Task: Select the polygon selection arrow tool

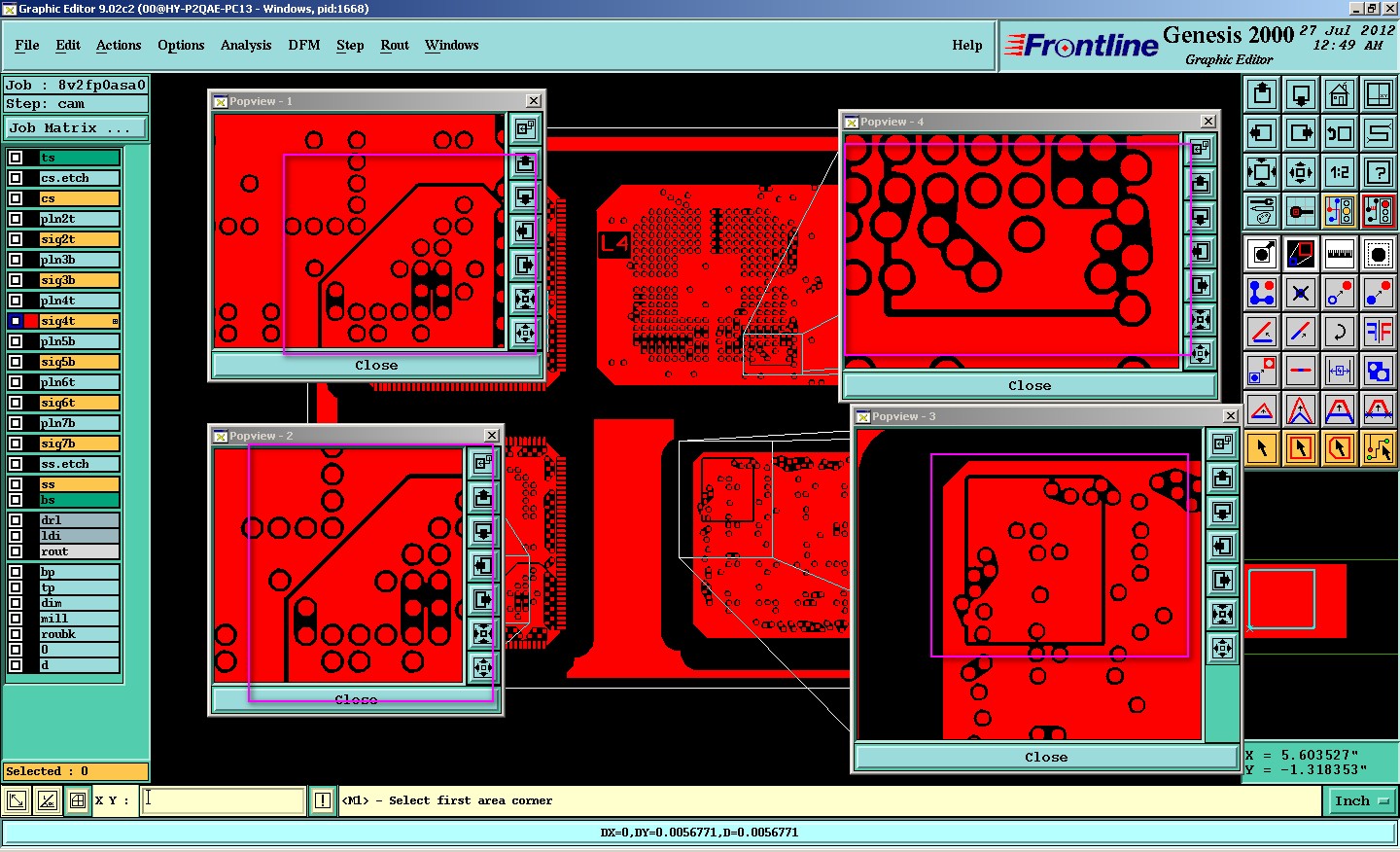Action: click(x=1340, y=448)
